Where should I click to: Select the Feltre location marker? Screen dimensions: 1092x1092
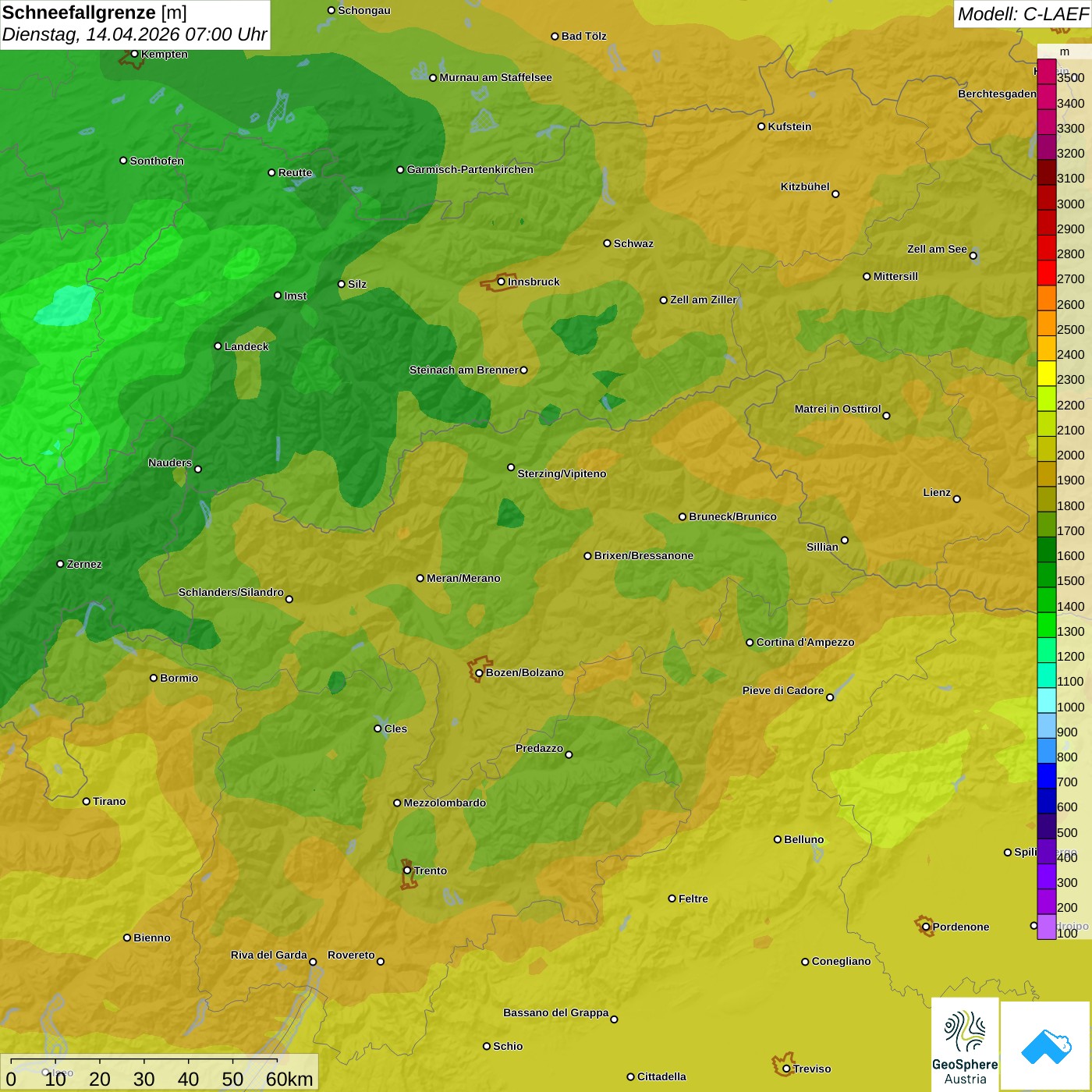coord(672,899)
